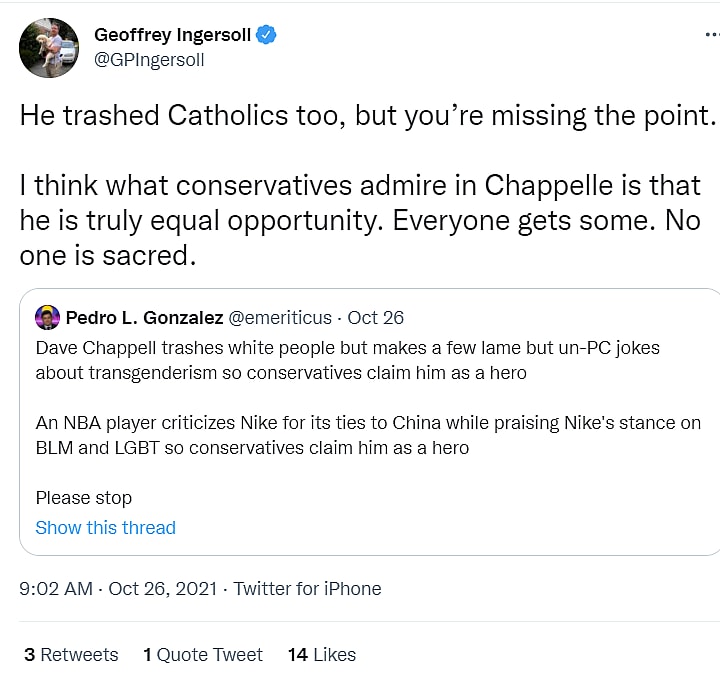720x680 pixels.
Task: Open the more options ellipsis menu
Action: click(712, 35)
